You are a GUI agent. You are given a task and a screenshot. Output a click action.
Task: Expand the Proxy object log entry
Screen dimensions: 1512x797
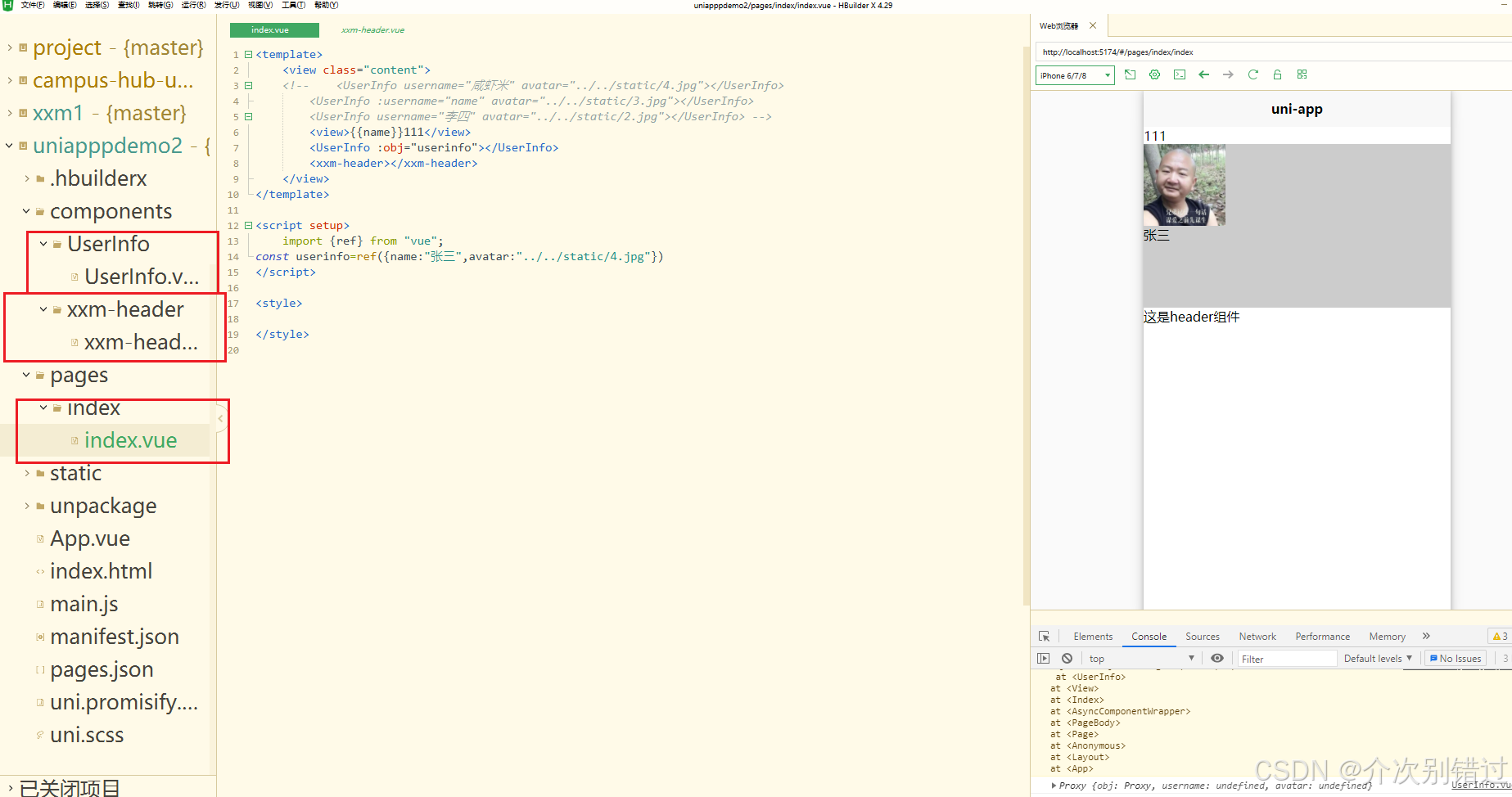click(1054, 786)
